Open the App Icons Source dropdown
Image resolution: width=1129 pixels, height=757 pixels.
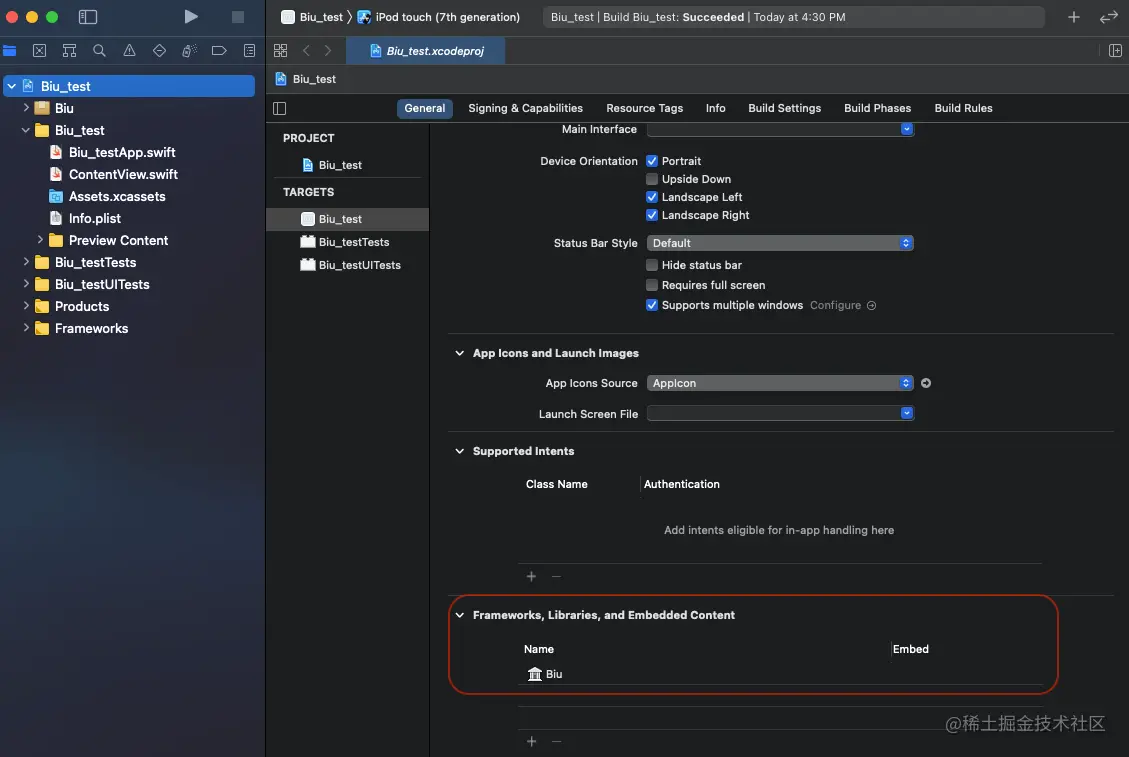[x=781, y=383]
